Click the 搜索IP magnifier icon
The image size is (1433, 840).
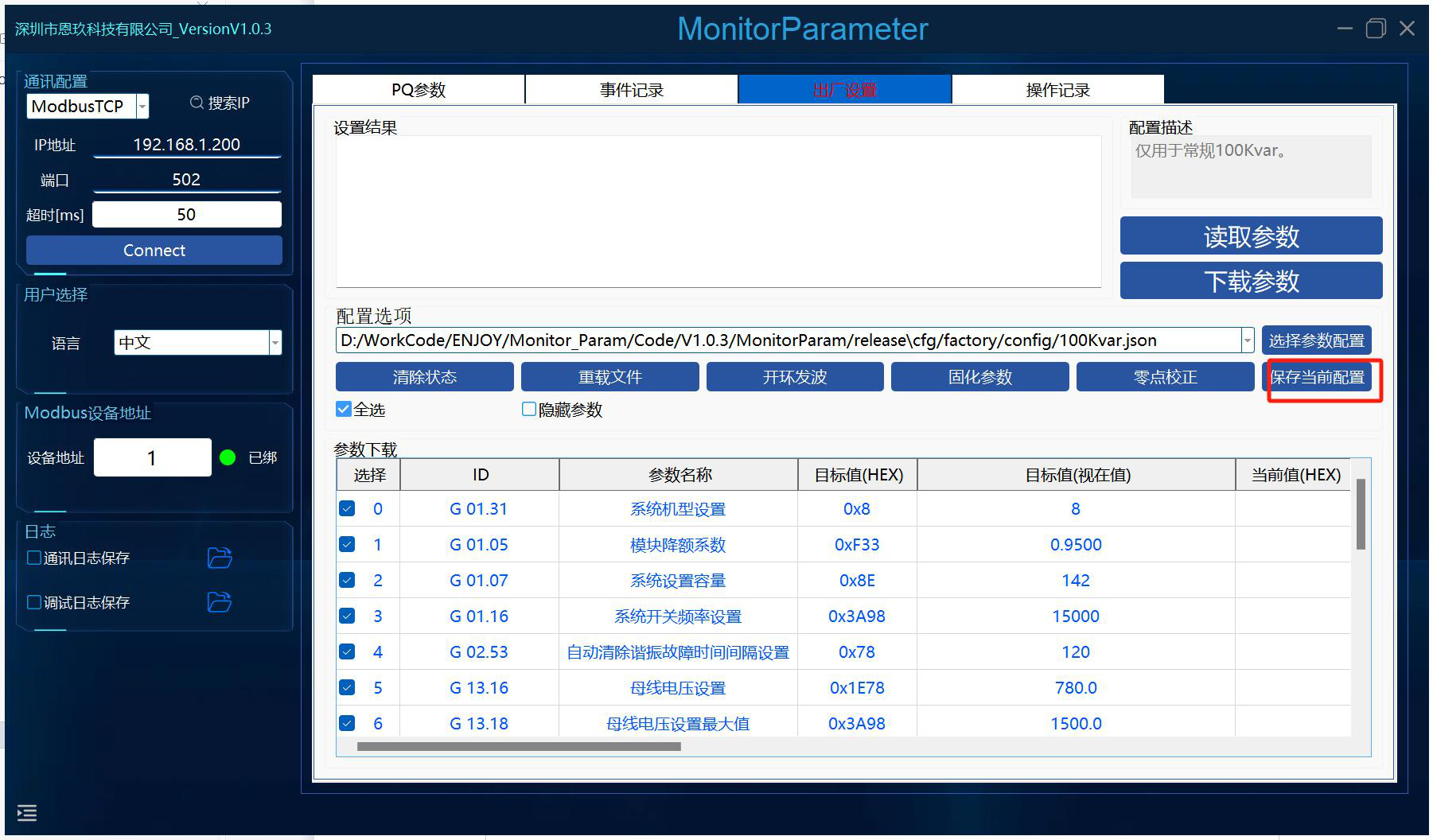(197, 103)
